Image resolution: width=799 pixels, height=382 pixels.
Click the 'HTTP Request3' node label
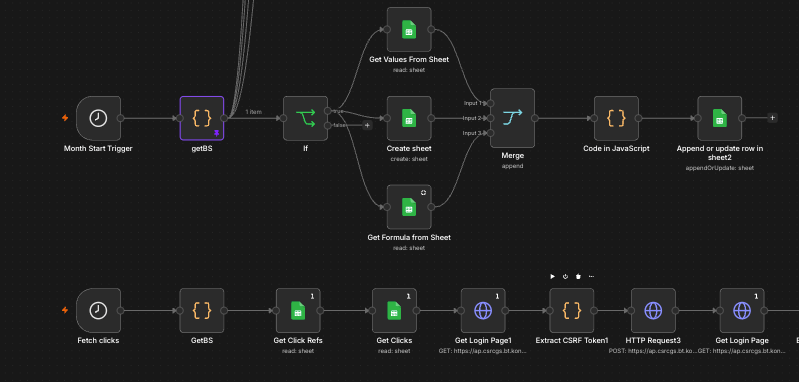[653, 341]
